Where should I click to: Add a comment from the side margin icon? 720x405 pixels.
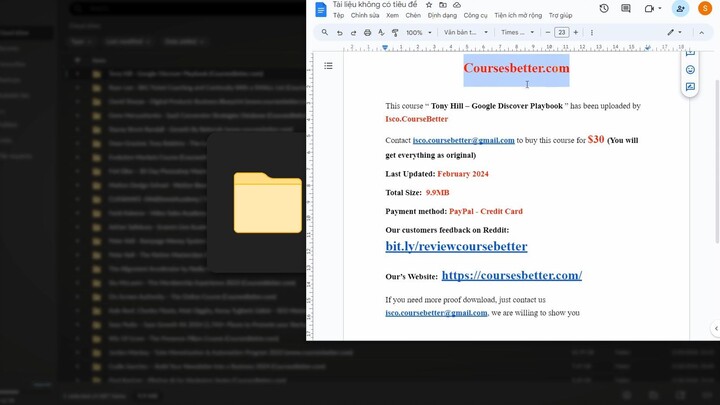(690, 53)
